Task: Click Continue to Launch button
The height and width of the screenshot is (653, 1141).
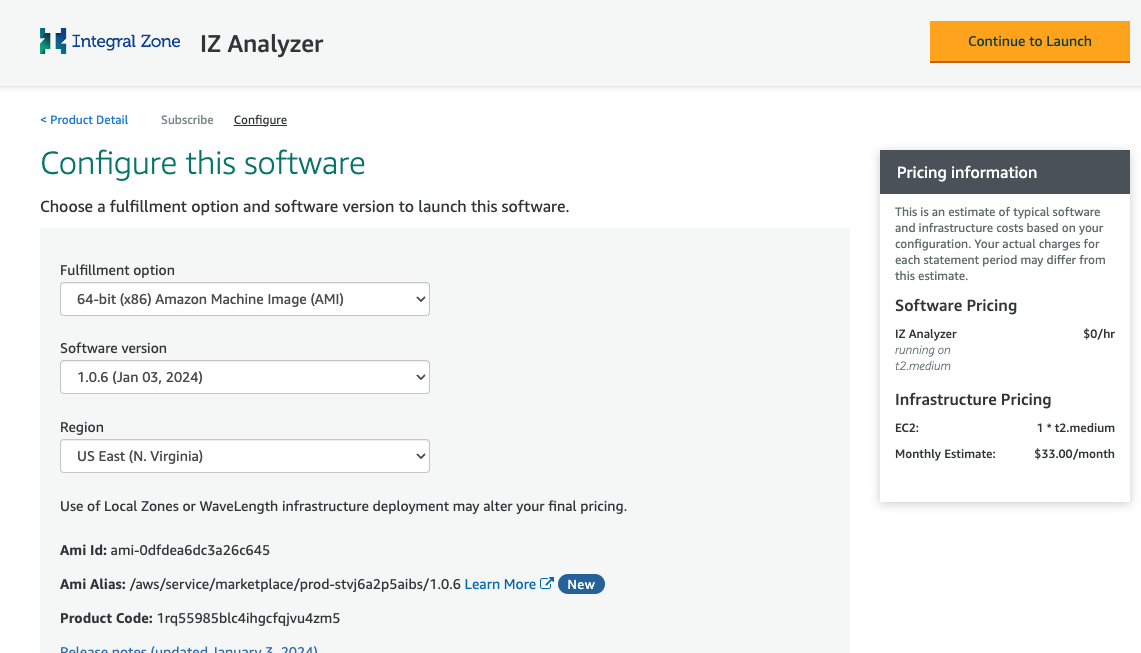Action: (x=1030, y=41)
